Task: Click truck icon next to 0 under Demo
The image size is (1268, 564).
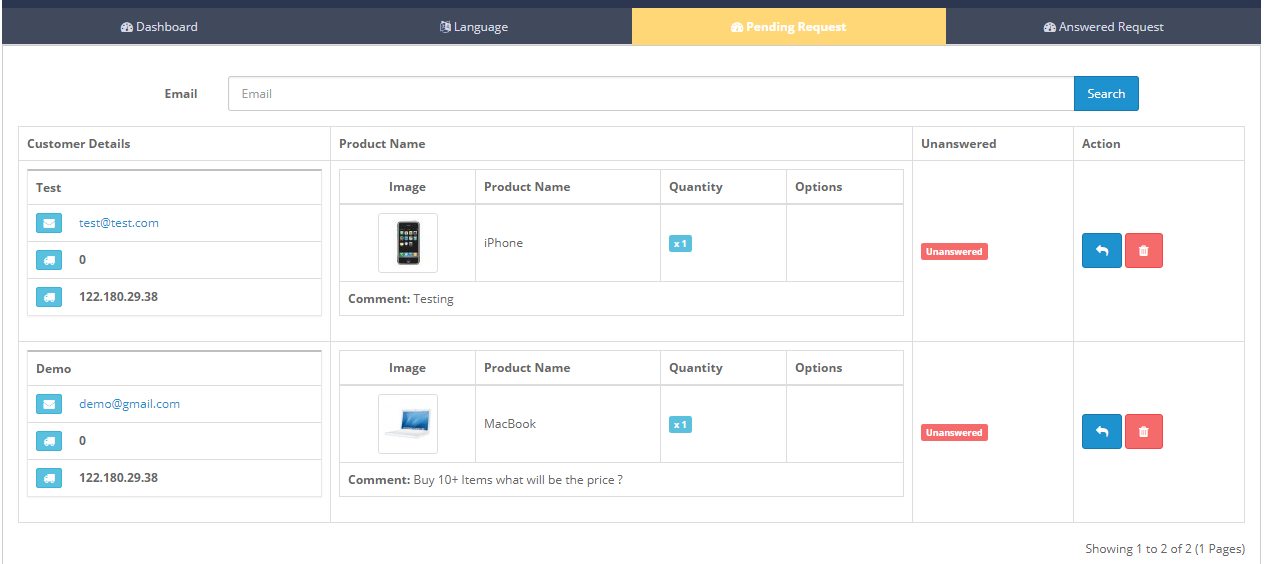Action: [x=49, y=441]
